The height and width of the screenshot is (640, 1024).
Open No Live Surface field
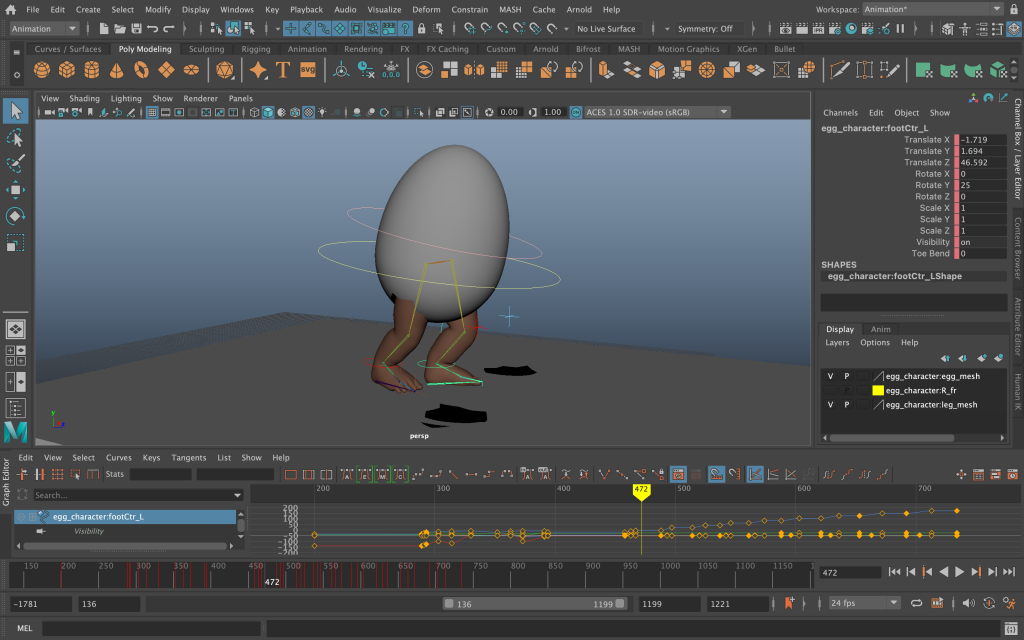(x=607, y=29)
